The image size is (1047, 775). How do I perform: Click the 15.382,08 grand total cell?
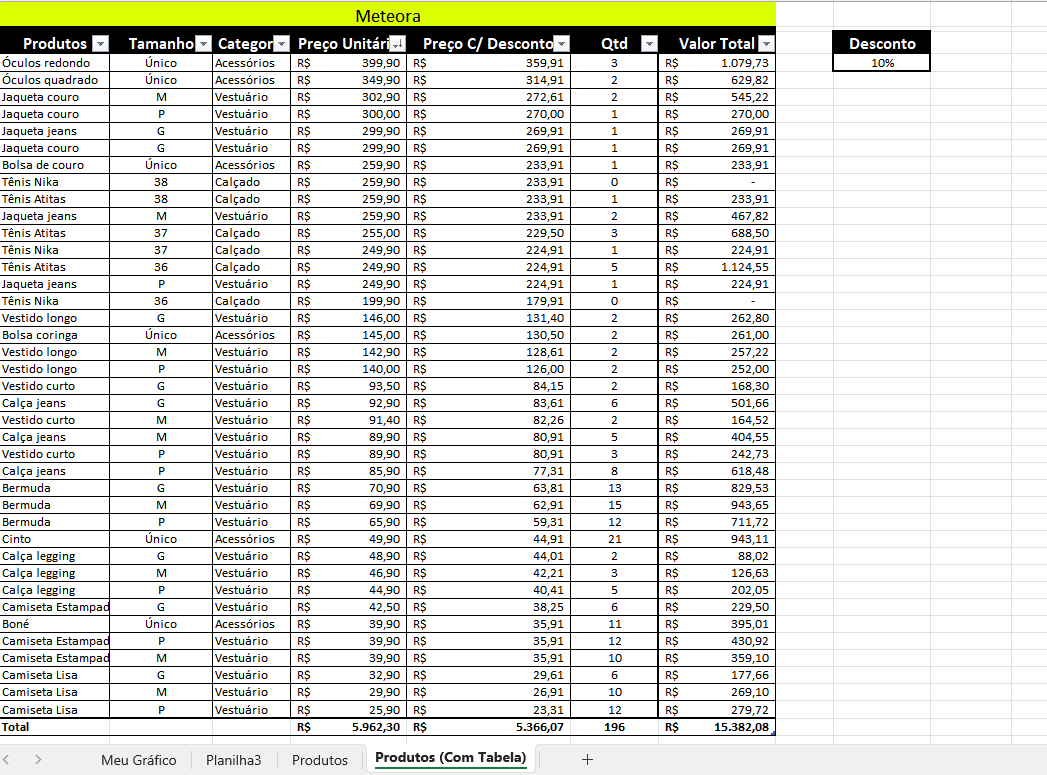coord(716,727)
